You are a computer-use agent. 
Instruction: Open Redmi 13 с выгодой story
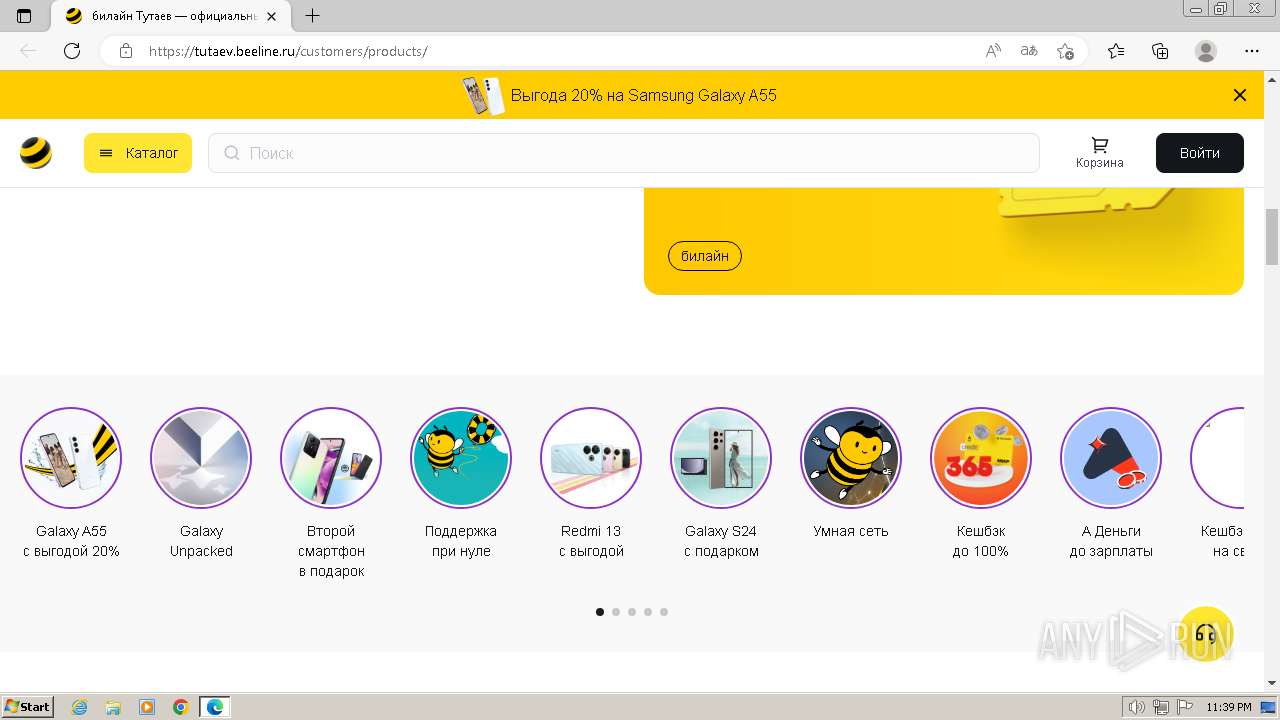(x=591, y=458)
